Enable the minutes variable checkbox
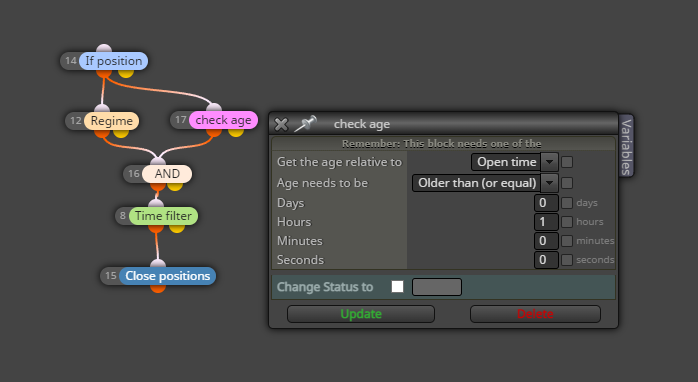 [567, 241]
